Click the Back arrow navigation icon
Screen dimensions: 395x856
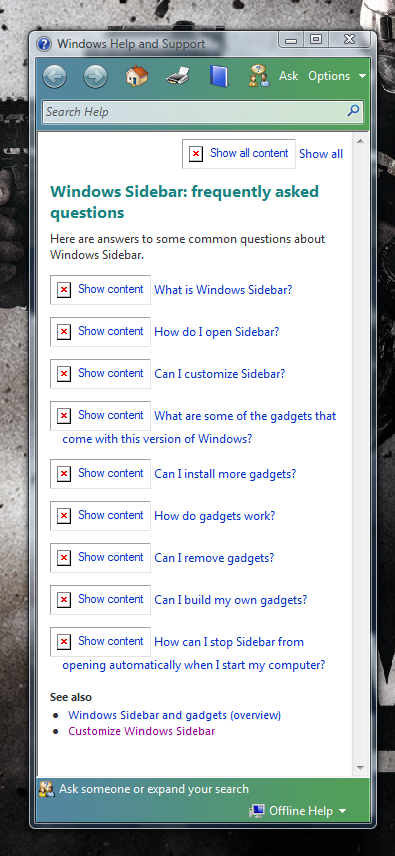tap(55, 76)
